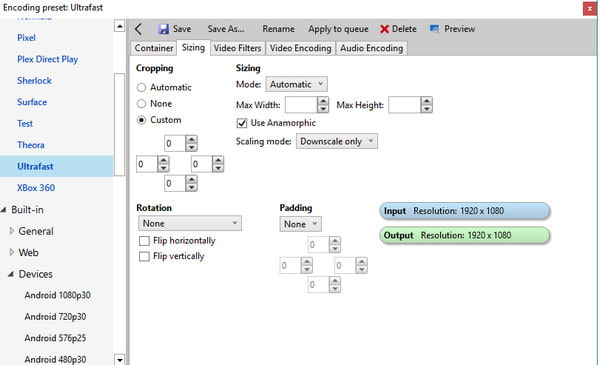The image size is (600, 365).
Task: Click the Max Width input field
Action: (x=301, y=105)
